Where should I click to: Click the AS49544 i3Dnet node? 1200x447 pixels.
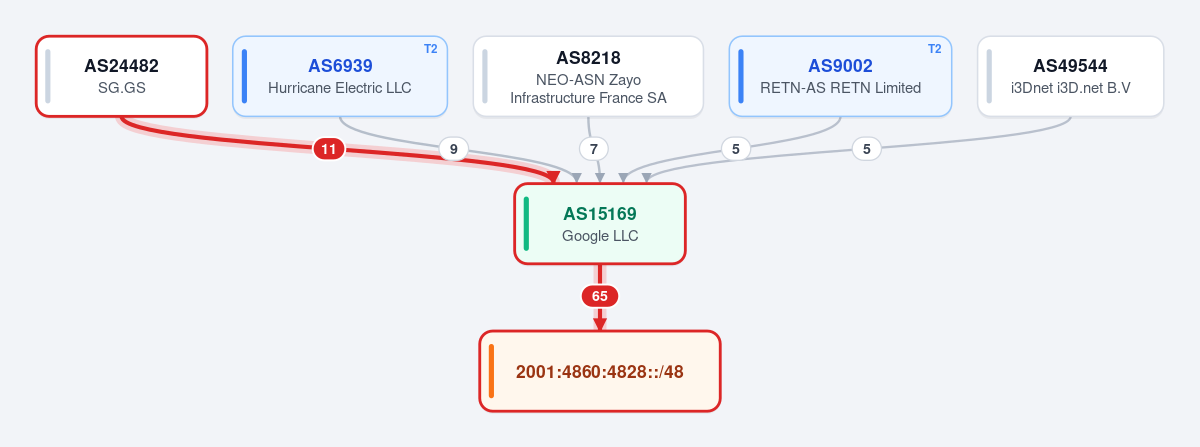coord(1070,76)
